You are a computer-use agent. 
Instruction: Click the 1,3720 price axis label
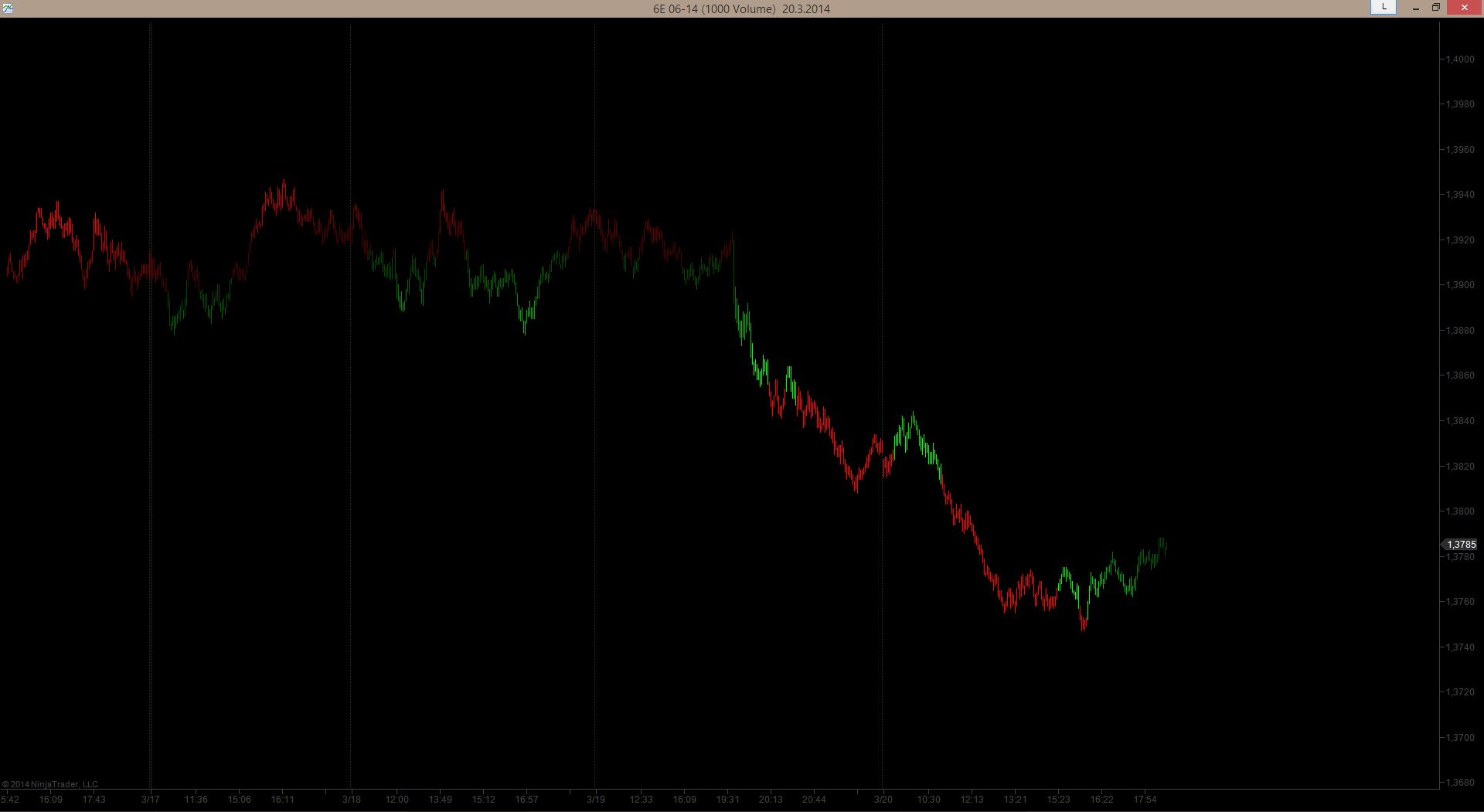pyautogui.click(x=1460, y=692)
